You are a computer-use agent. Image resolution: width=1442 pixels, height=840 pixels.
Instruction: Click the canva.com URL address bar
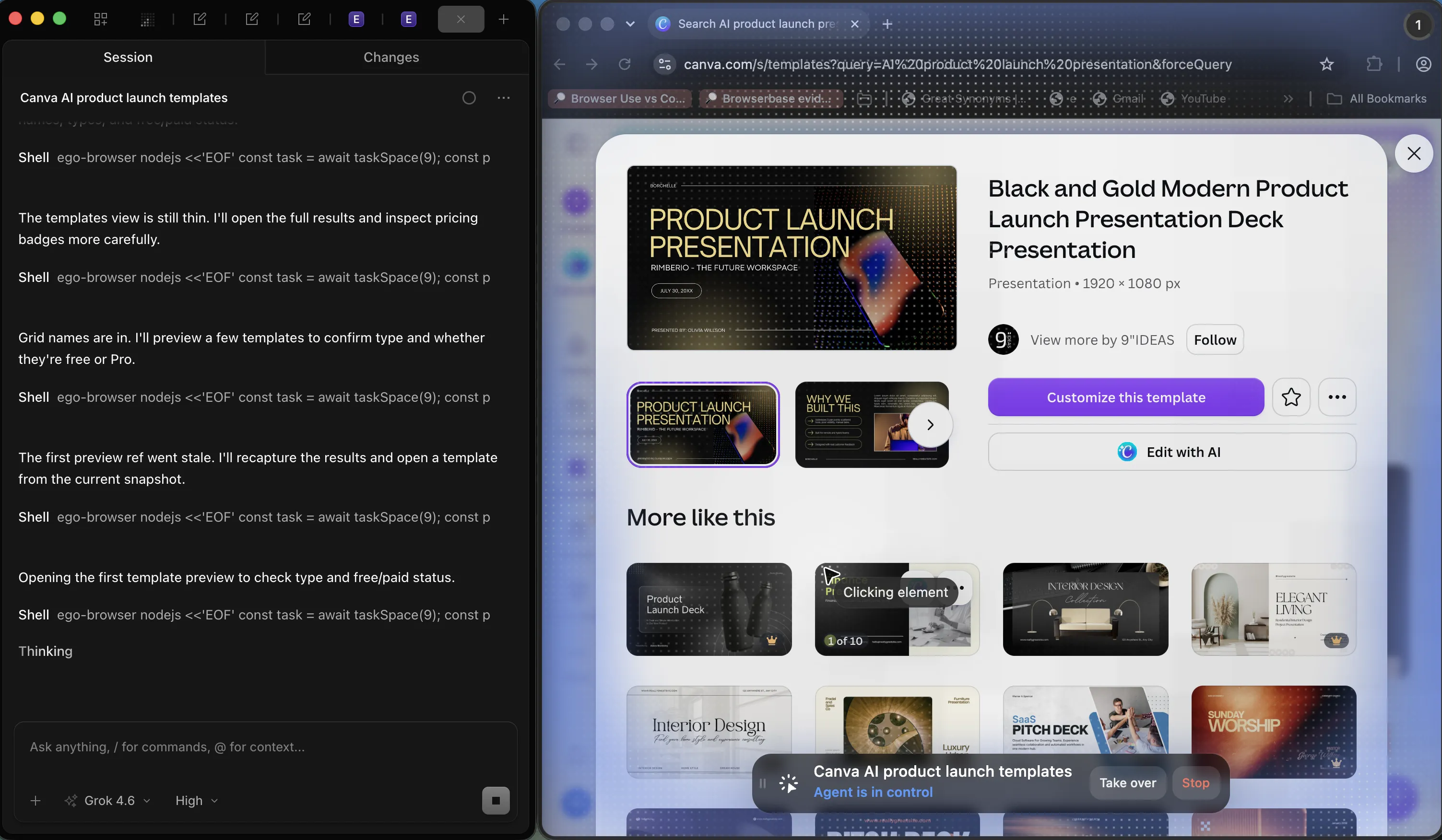[958, 64]
